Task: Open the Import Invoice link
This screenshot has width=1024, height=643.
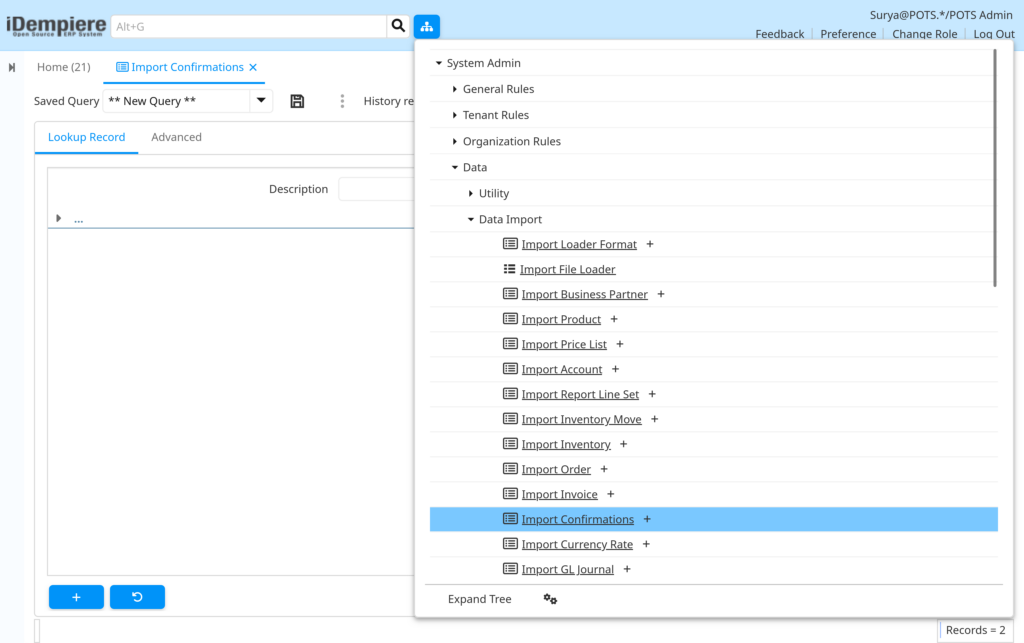Action: click(559, 494)
